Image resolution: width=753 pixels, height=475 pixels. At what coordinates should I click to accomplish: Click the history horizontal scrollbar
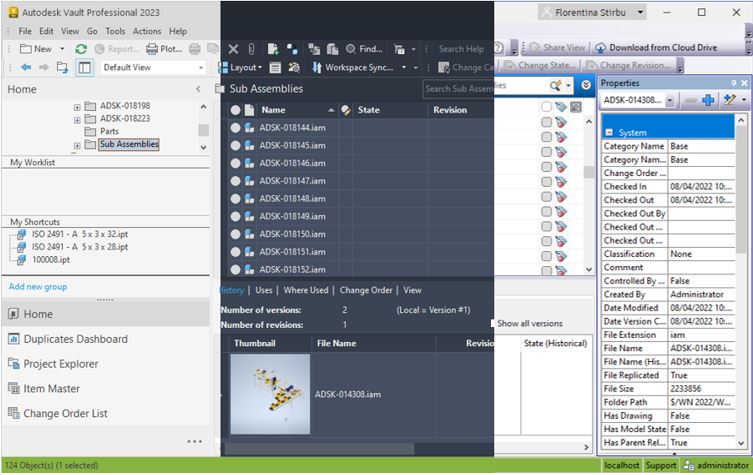point(319,448)
